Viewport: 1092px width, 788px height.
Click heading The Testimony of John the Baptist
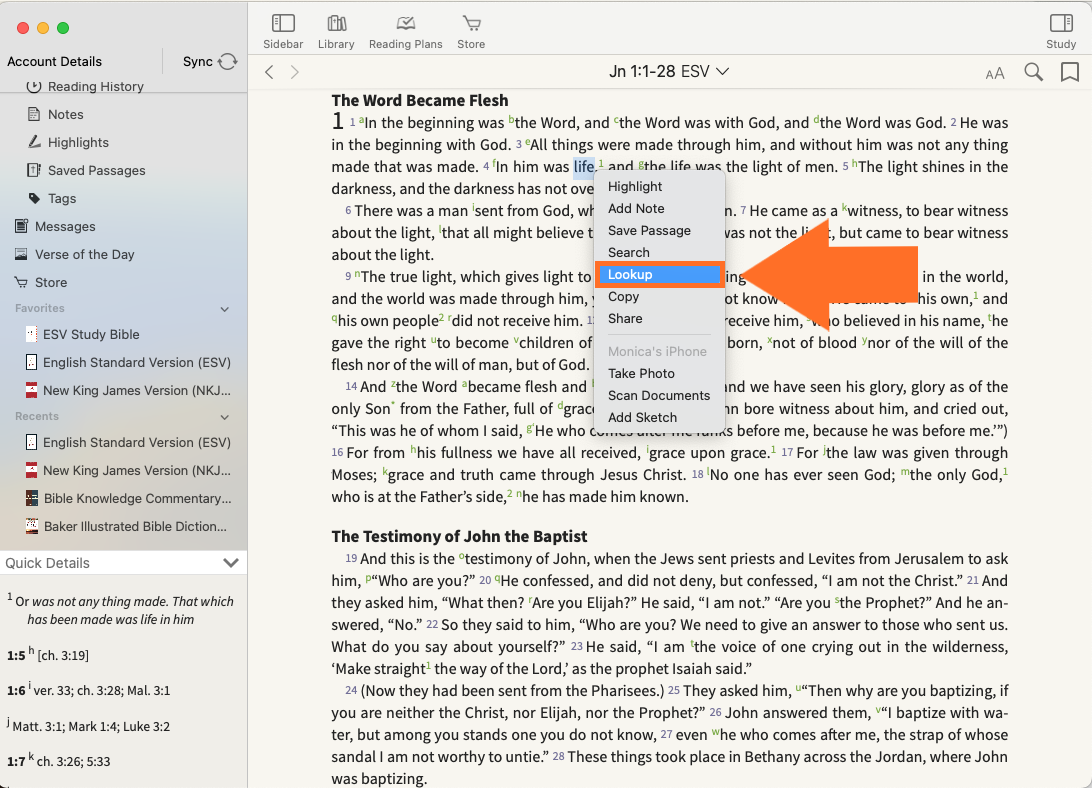point(460,536)
